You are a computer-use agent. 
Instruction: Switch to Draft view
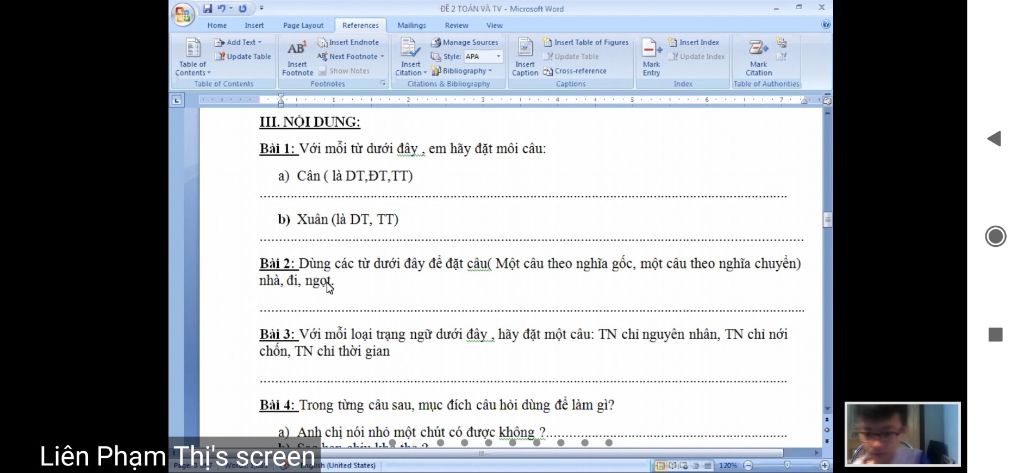(x=708, y=465)
